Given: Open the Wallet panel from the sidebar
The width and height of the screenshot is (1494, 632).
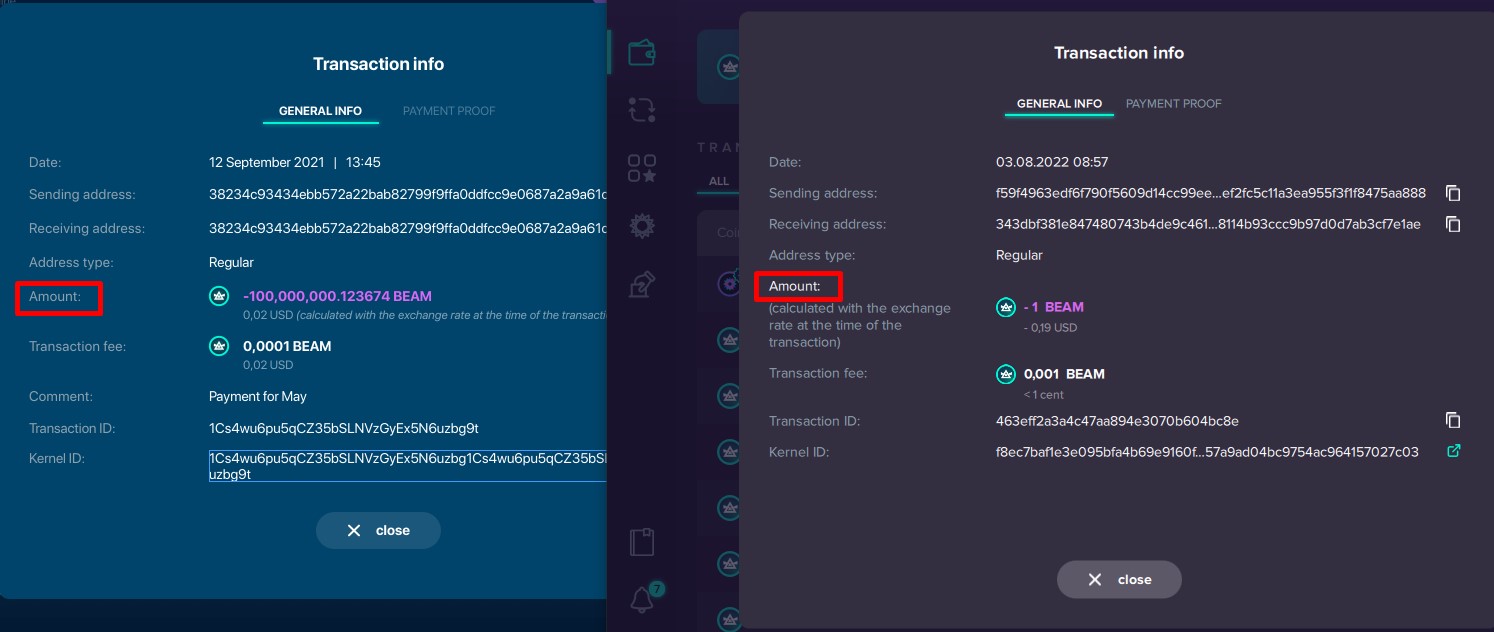Looking at the screenshot, I should click(642, 52).
